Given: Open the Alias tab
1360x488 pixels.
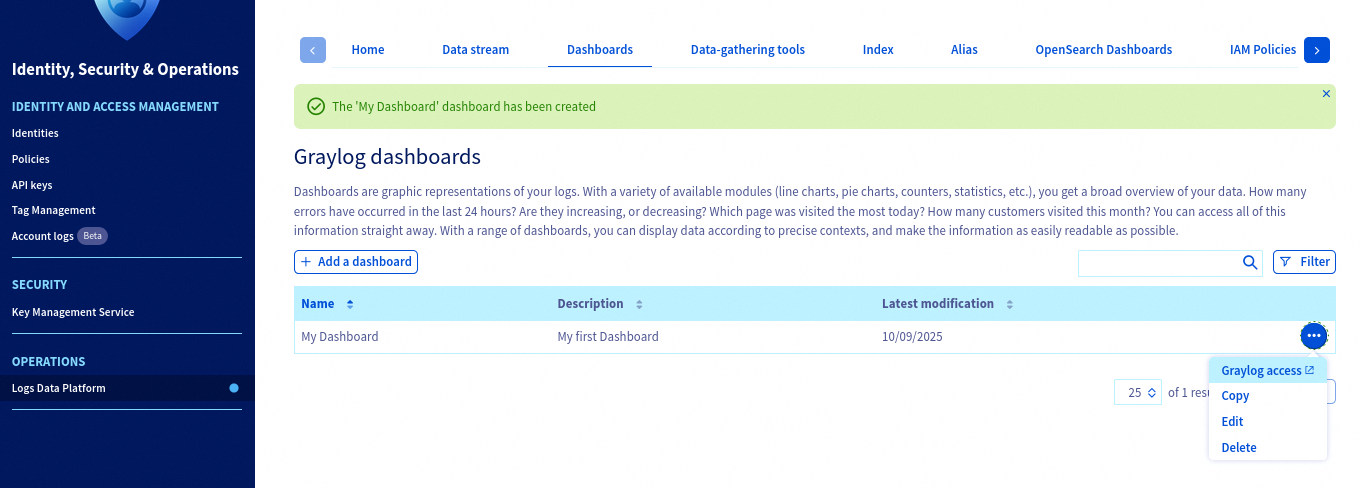Looking at the screenshot, I should (x=964, y=49).
